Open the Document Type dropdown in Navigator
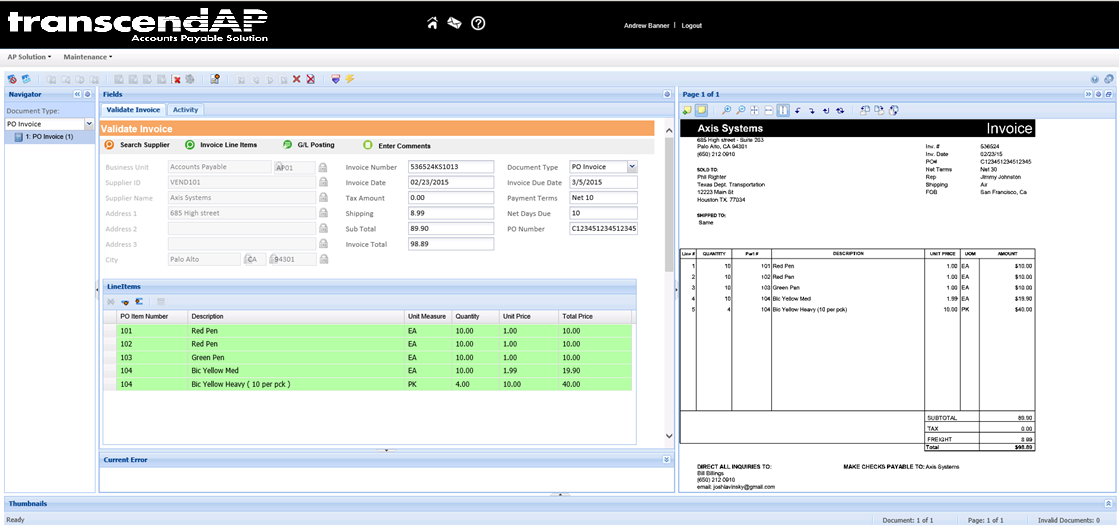This screenshot has height=526, width=1120. (x=89, y=124)
